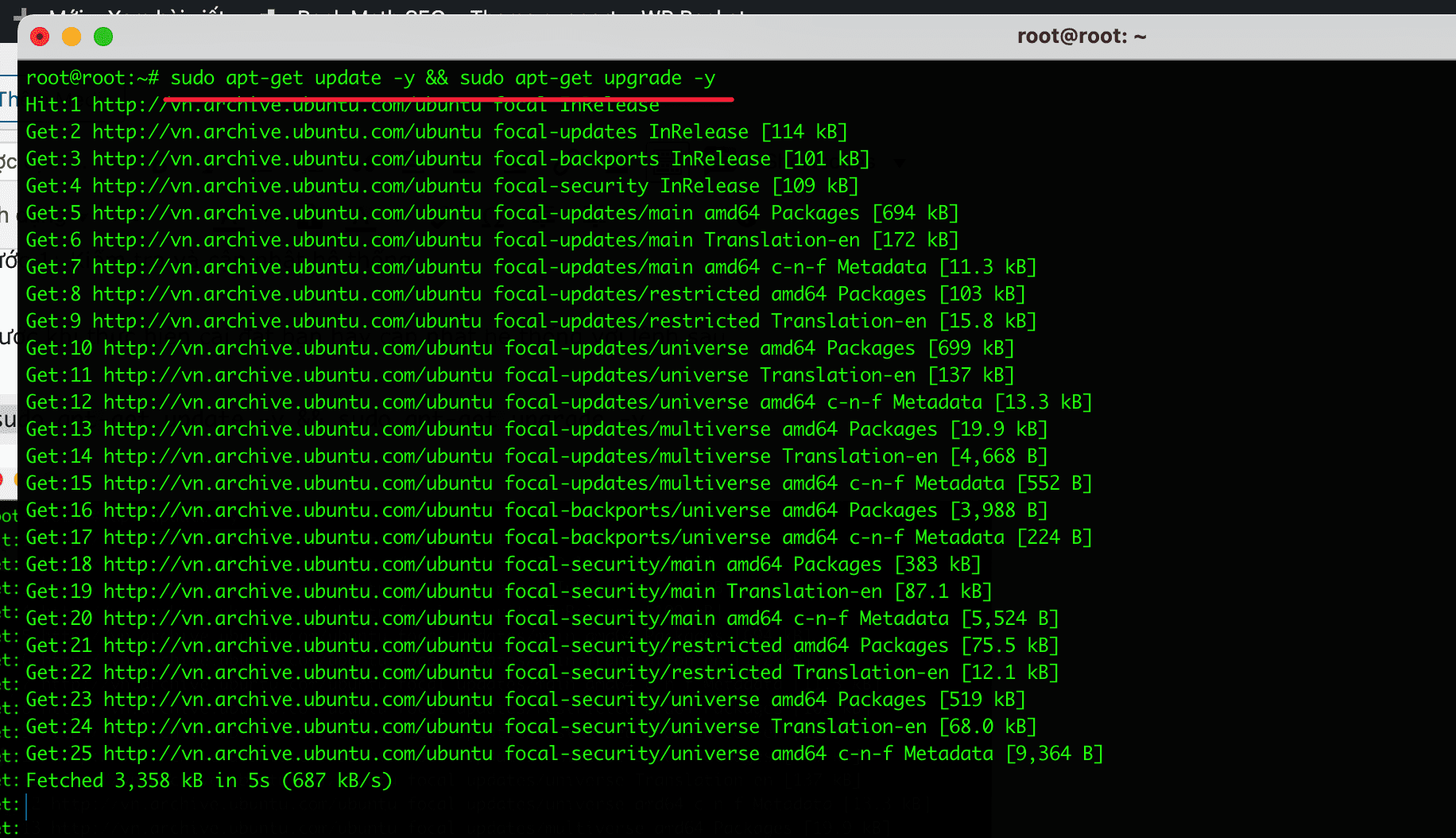Select the Get:4 focal-security InRelease line

tap(442, 186)
